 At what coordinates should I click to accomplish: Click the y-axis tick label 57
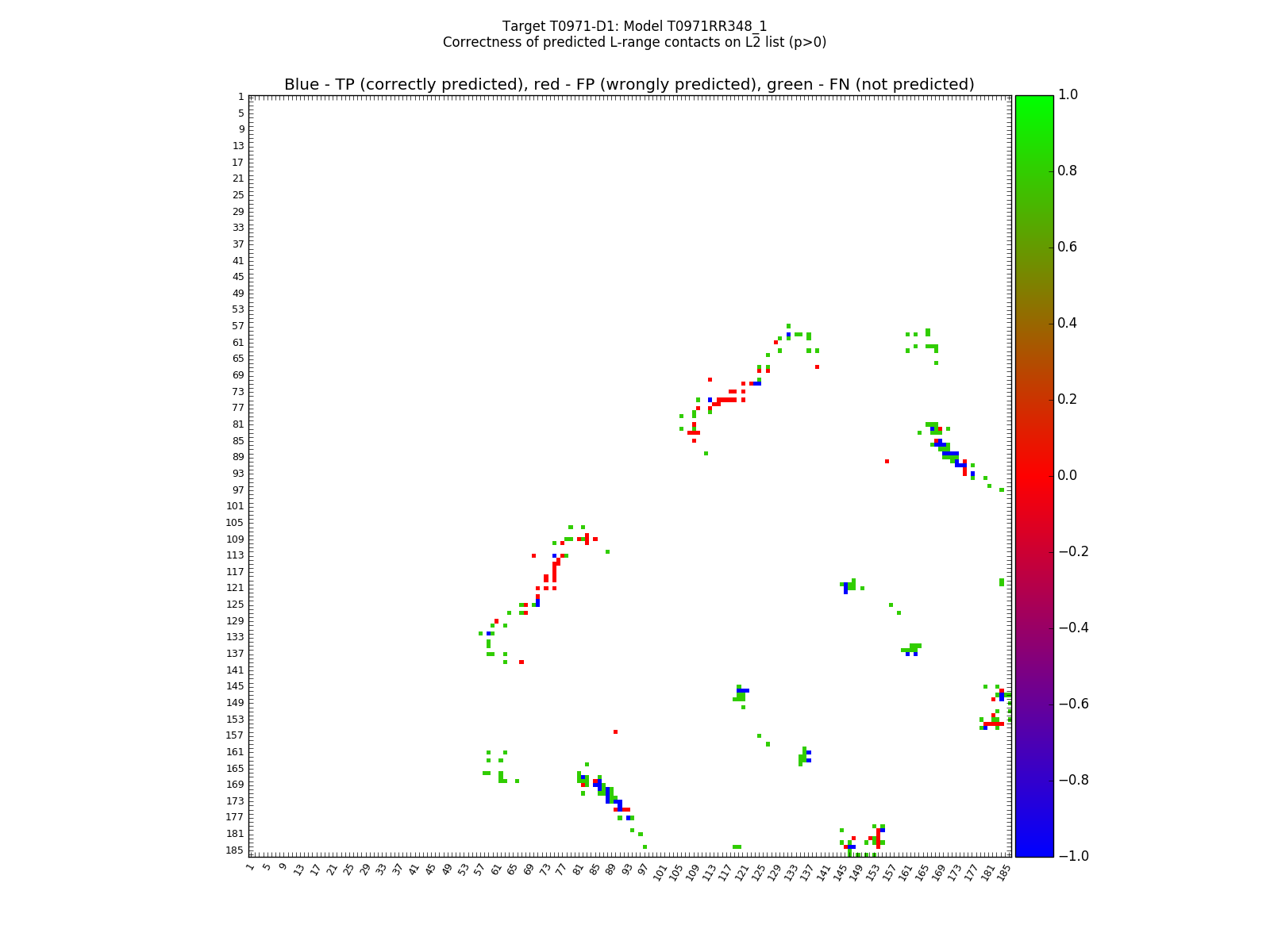(x=237, y=326)
